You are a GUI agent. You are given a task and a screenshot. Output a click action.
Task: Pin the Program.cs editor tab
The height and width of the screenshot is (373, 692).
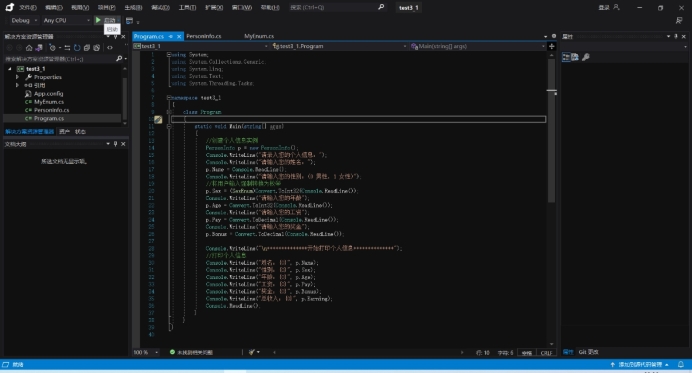(x=171, y=37)
